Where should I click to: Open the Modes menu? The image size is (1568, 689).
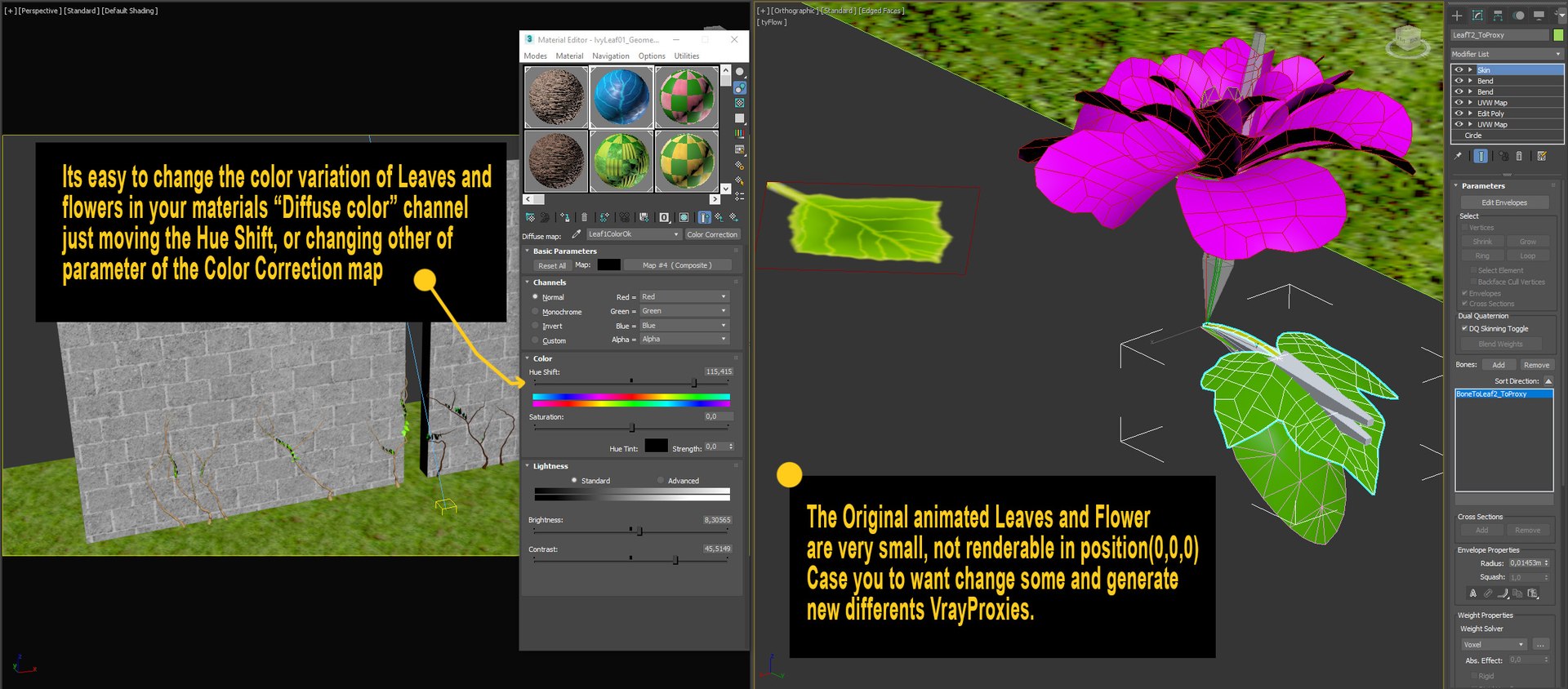pos(535,56)
